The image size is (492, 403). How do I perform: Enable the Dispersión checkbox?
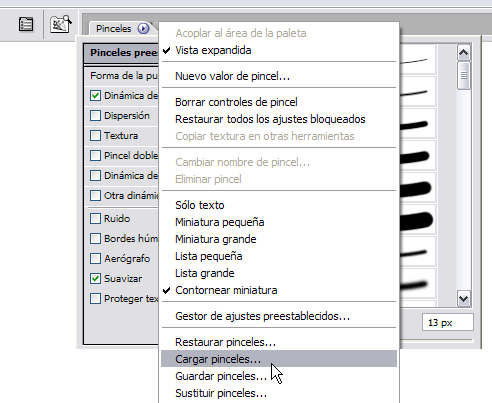(x=95, y=116)
